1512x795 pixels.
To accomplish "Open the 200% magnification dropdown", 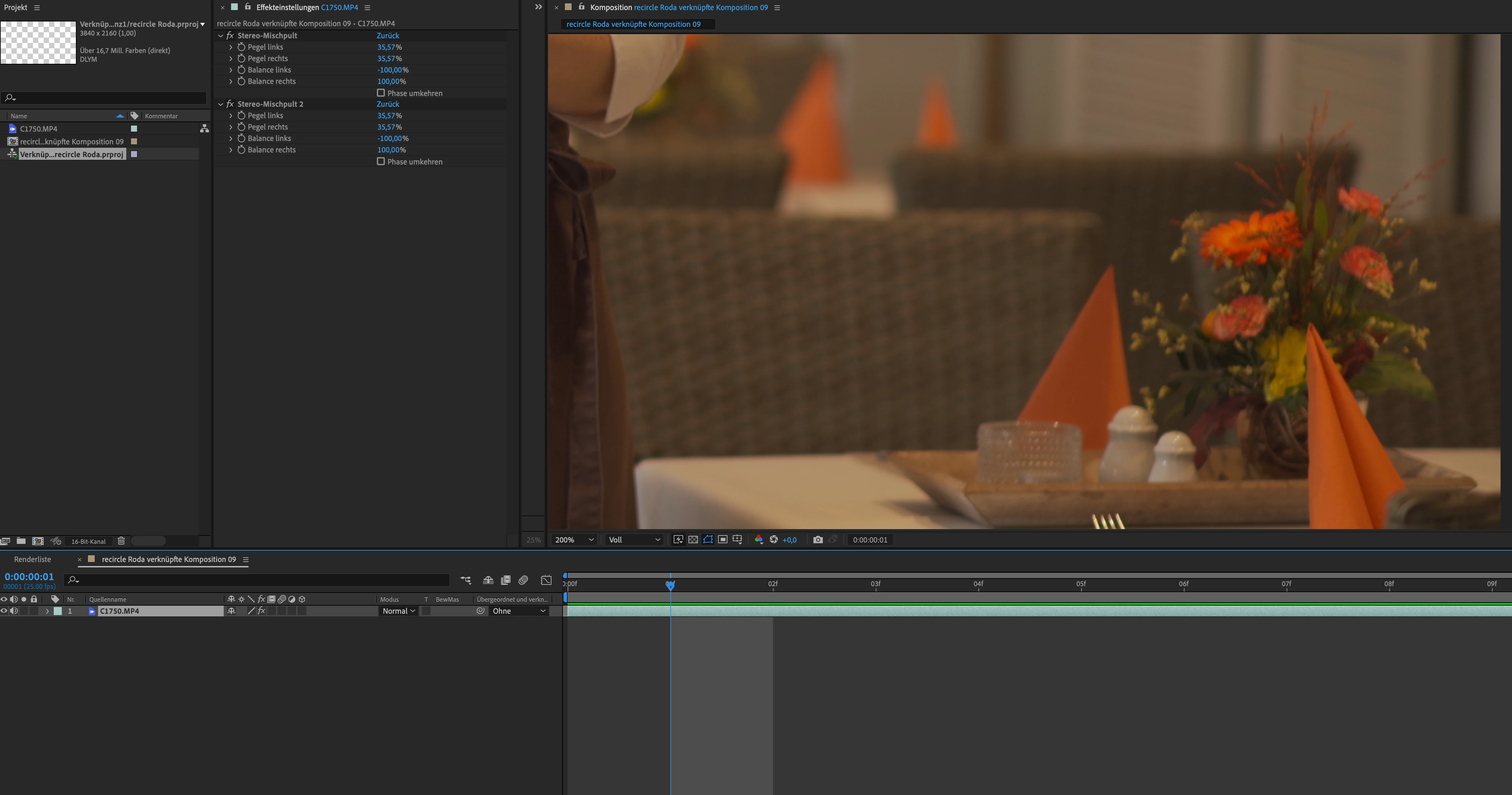I will click(x=574, y=540).
